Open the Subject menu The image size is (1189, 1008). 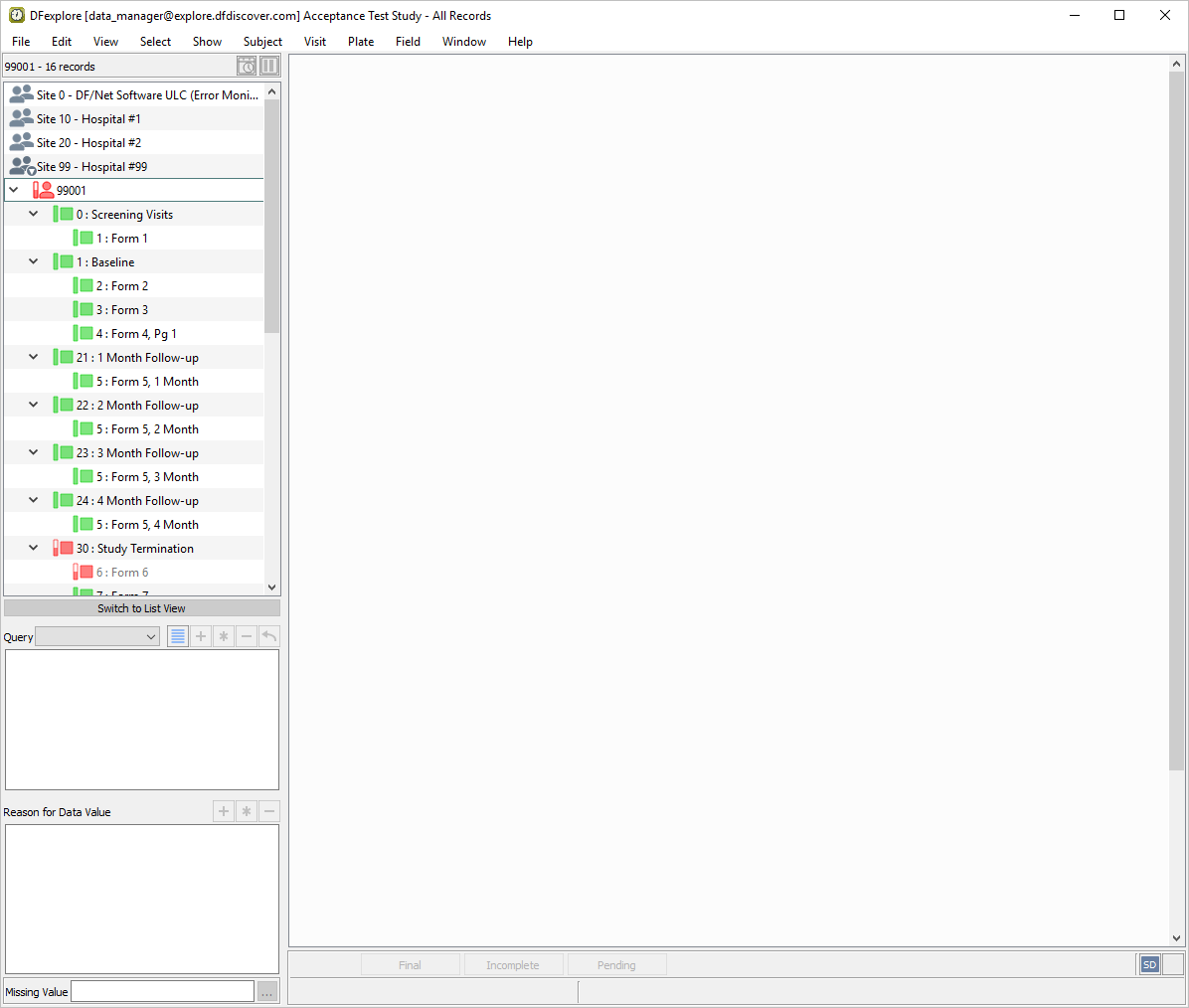pyautogui.click(x=262, y=42)
